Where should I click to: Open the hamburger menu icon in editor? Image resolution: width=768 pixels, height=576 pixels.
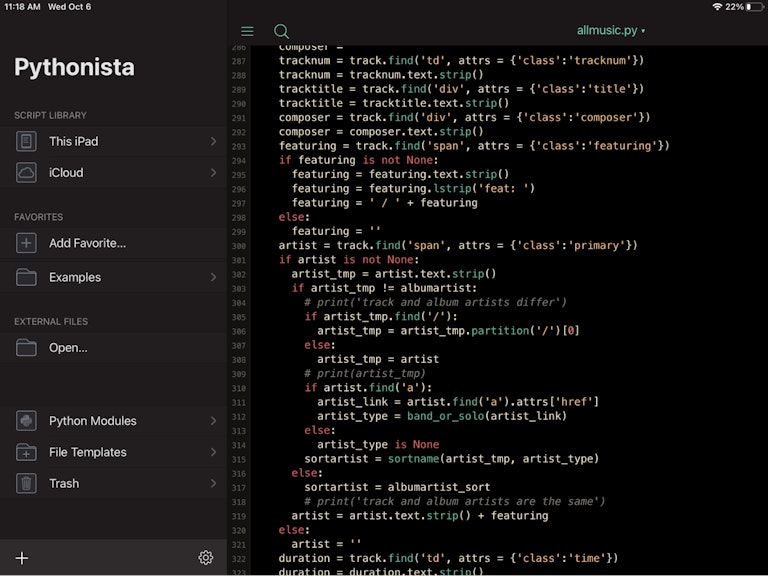[x=247, y=31]
